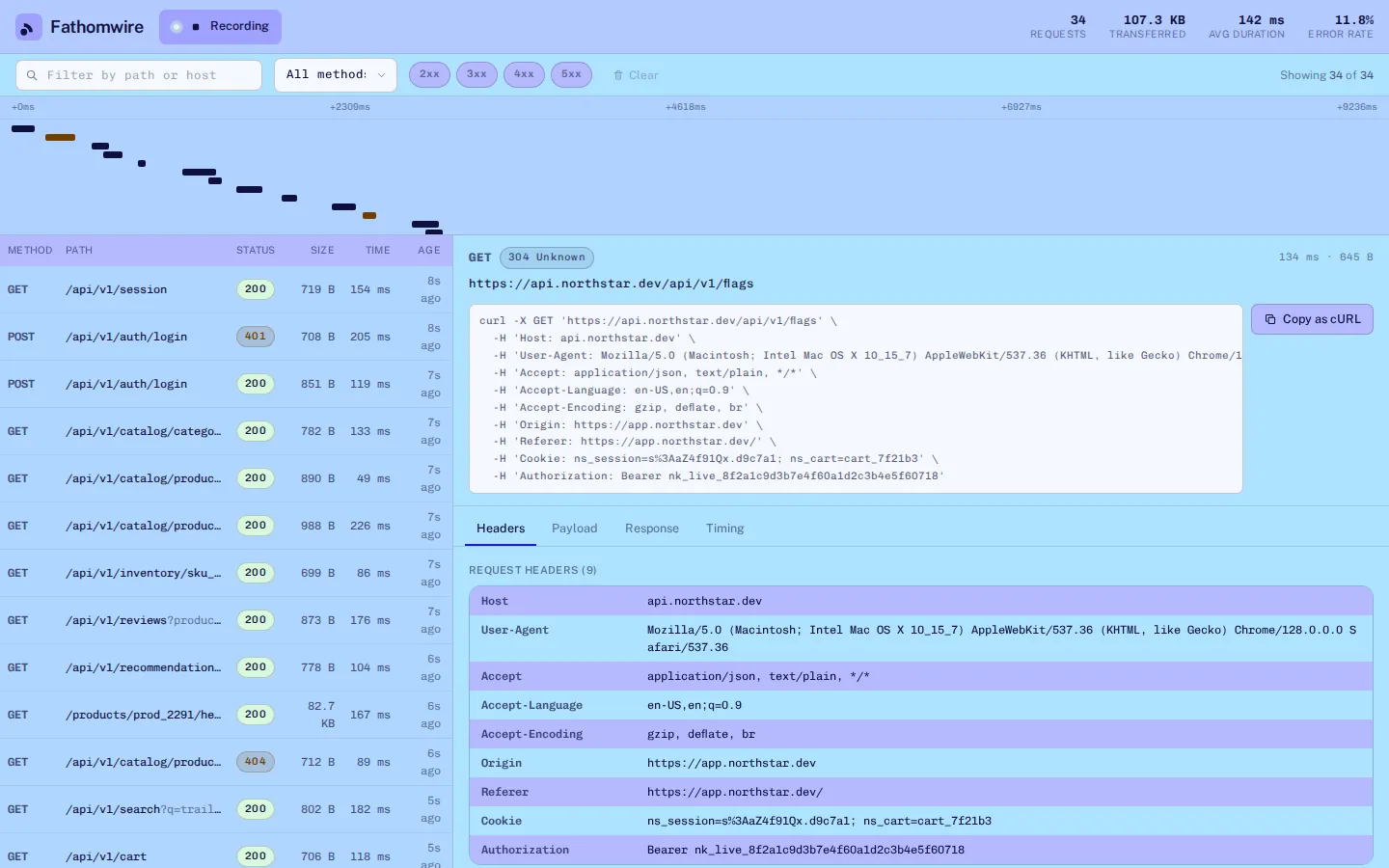Select the POST login row sized 851 B

226,384
